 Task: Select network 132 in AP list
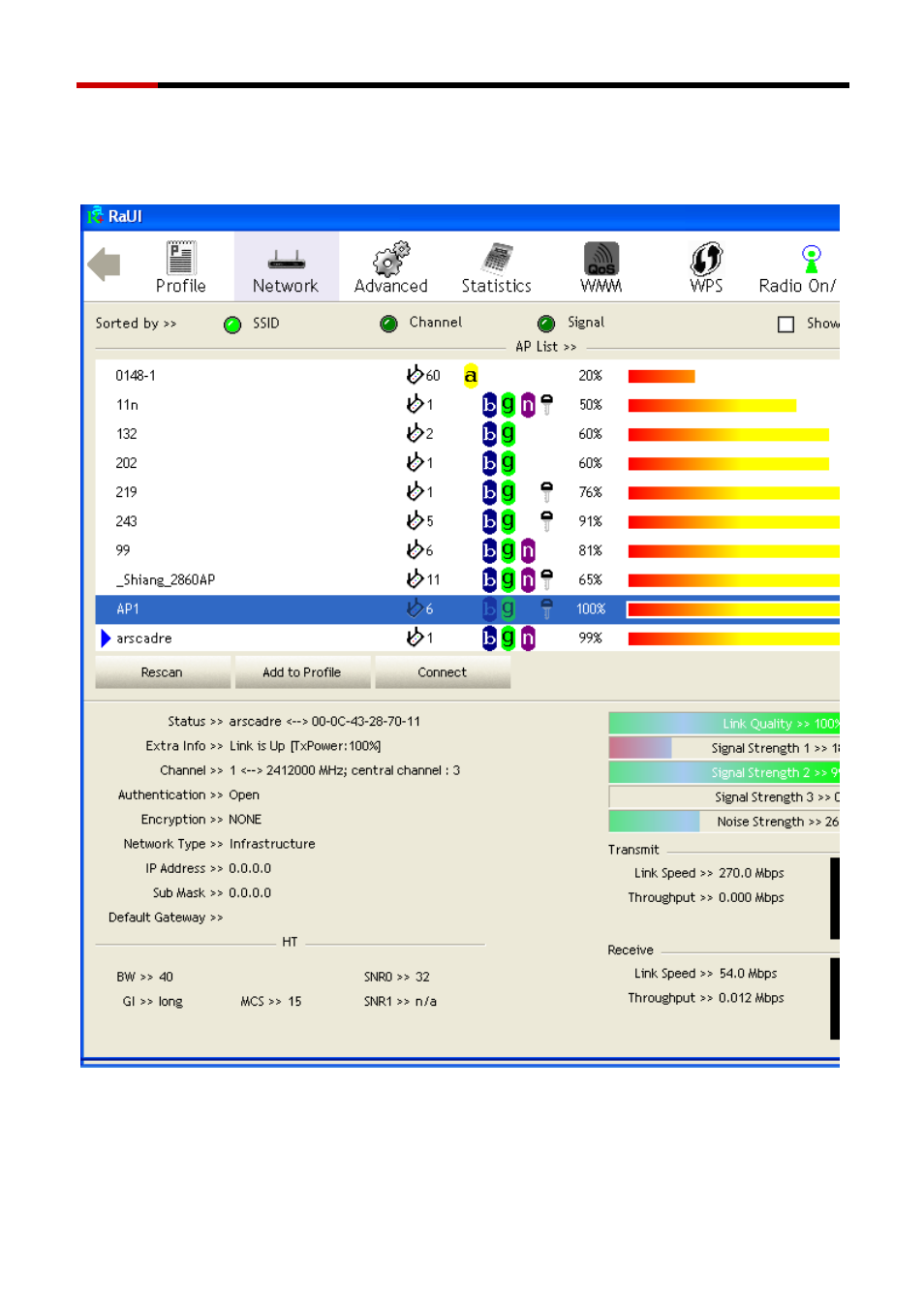click(468, 434)
